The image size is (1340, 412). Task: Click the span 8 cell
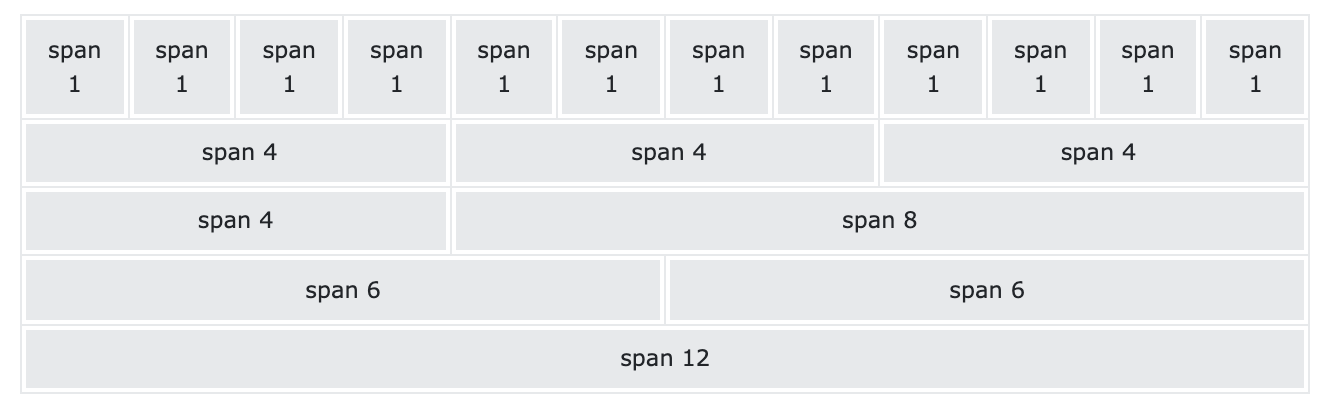(879, 221)
